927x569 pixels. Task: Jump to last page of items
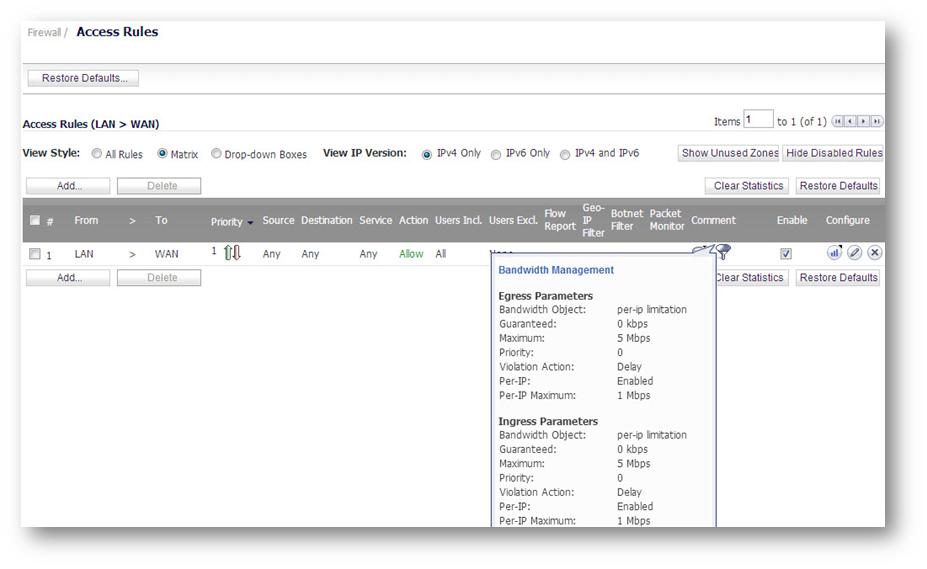coord(877,122)
